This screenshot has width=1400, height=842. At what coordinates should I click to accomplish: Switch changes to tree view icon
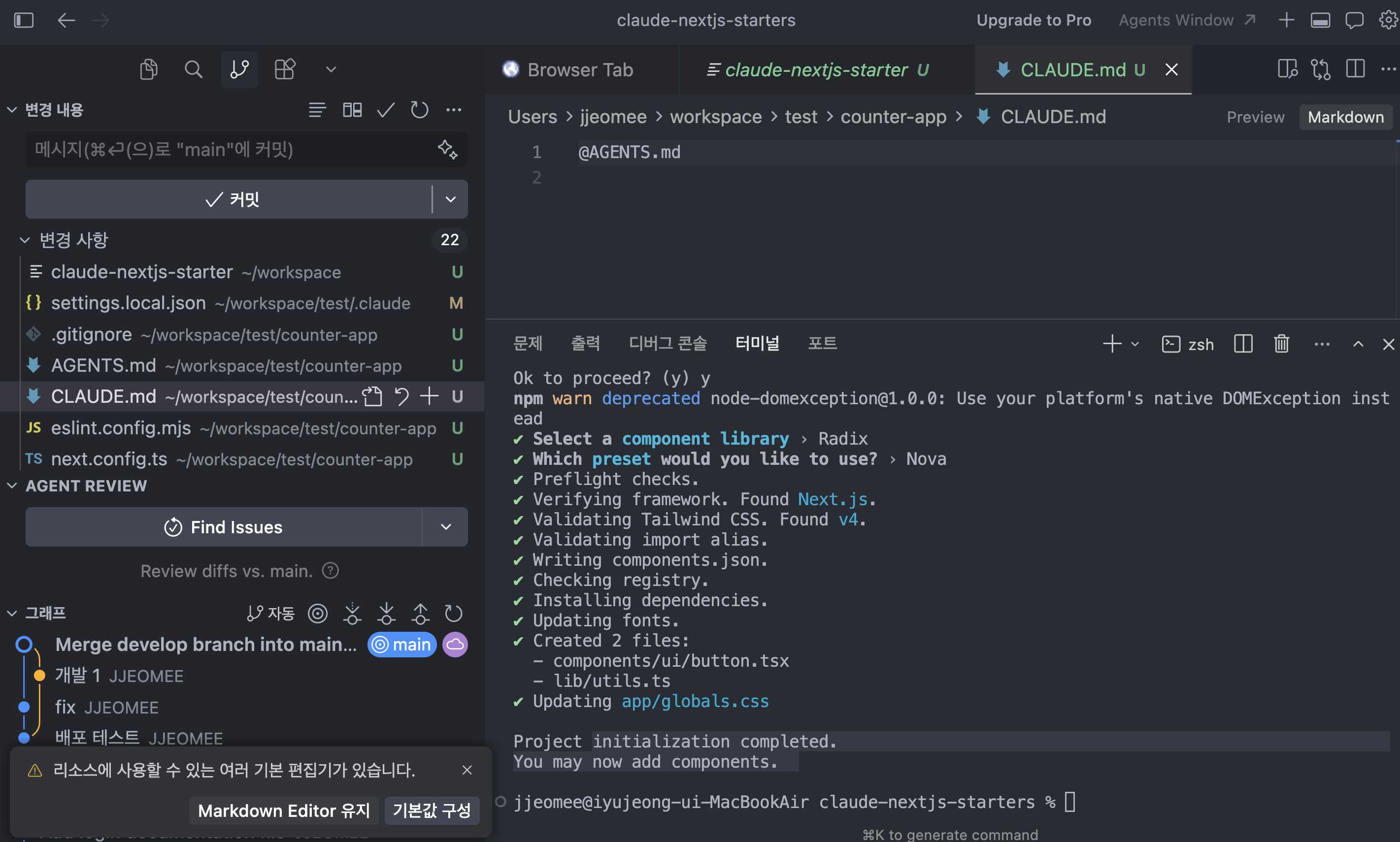(317, 109)
